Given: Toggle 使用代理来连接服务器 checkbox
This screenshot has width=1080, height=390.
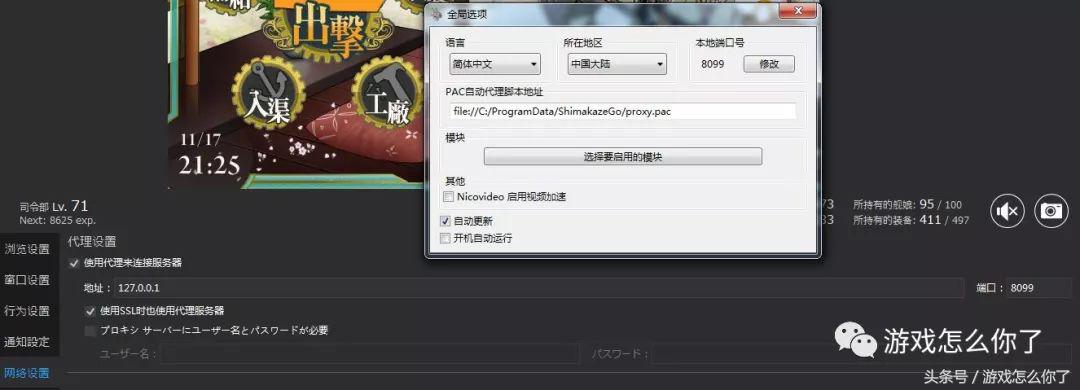Looking at the screenshot, I should 74,263.
